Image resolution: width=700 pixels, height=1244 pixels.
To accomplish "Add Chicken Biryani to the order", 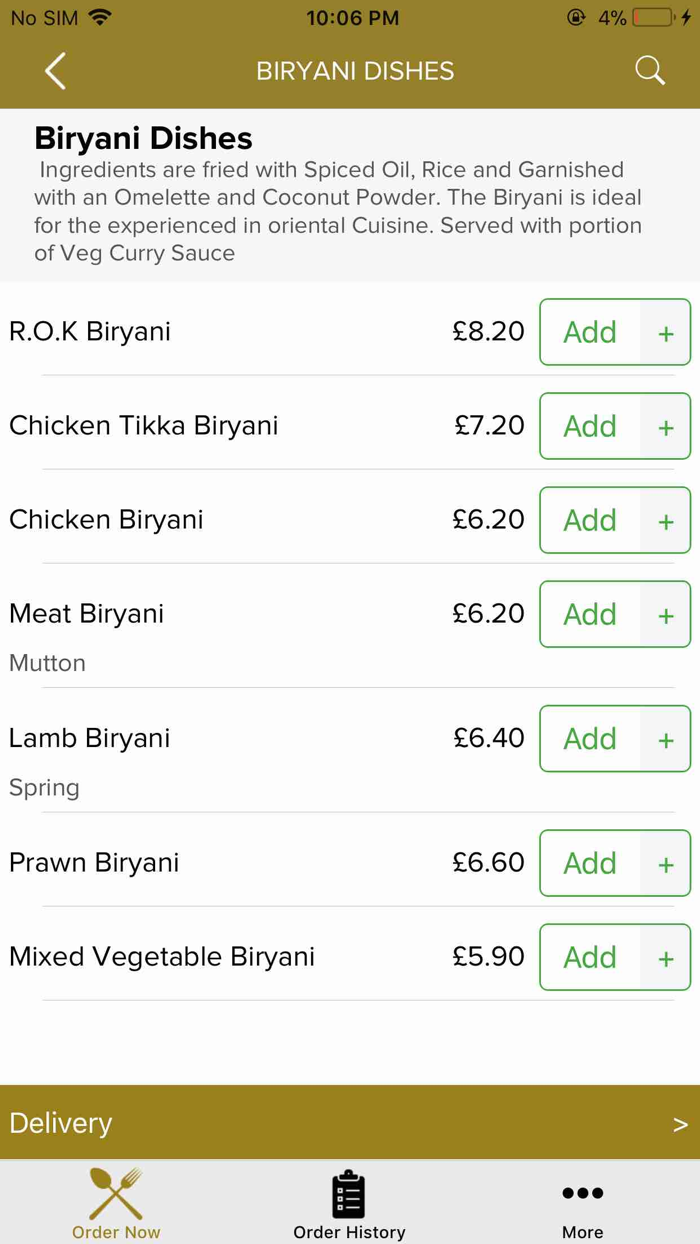I will pos(590,520).
